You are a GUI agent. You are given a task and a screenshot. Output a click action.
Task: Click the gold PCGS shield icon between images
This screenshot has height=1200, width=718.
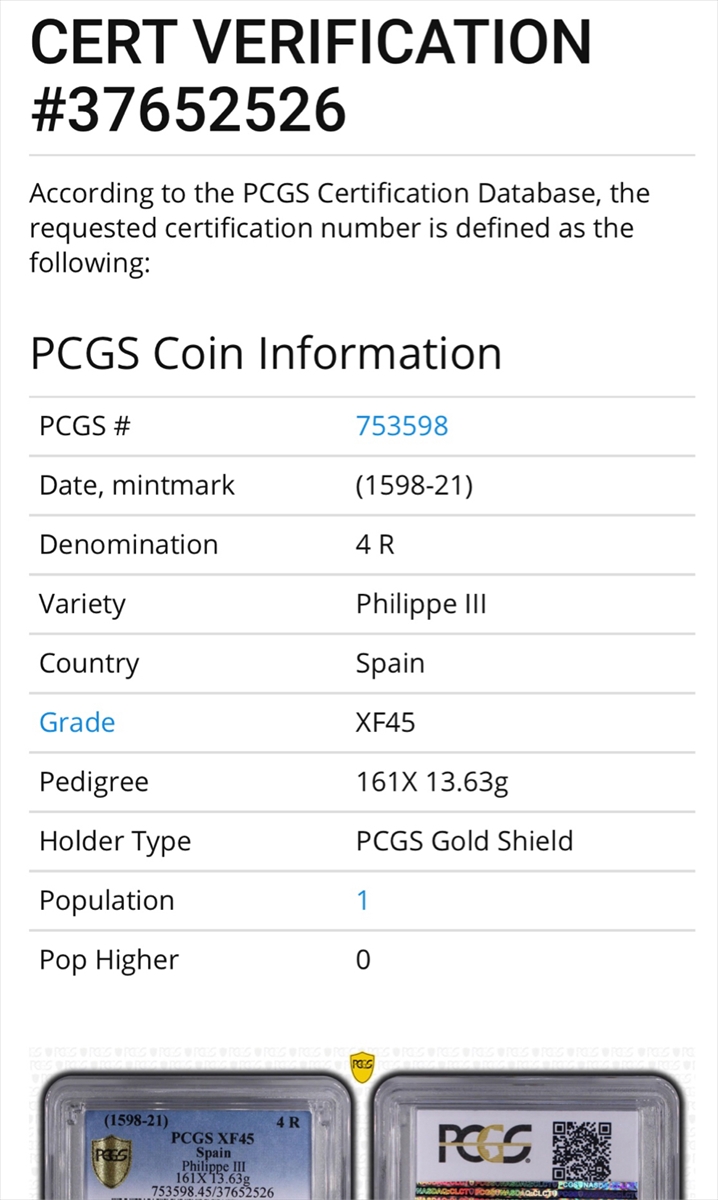[x=363, y=1068]
